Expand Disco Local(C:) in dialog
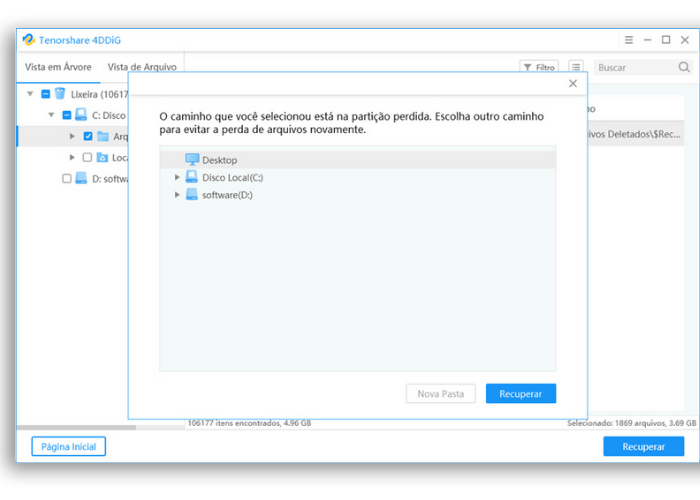Screen dimensions: 700x500 (177, 177)
